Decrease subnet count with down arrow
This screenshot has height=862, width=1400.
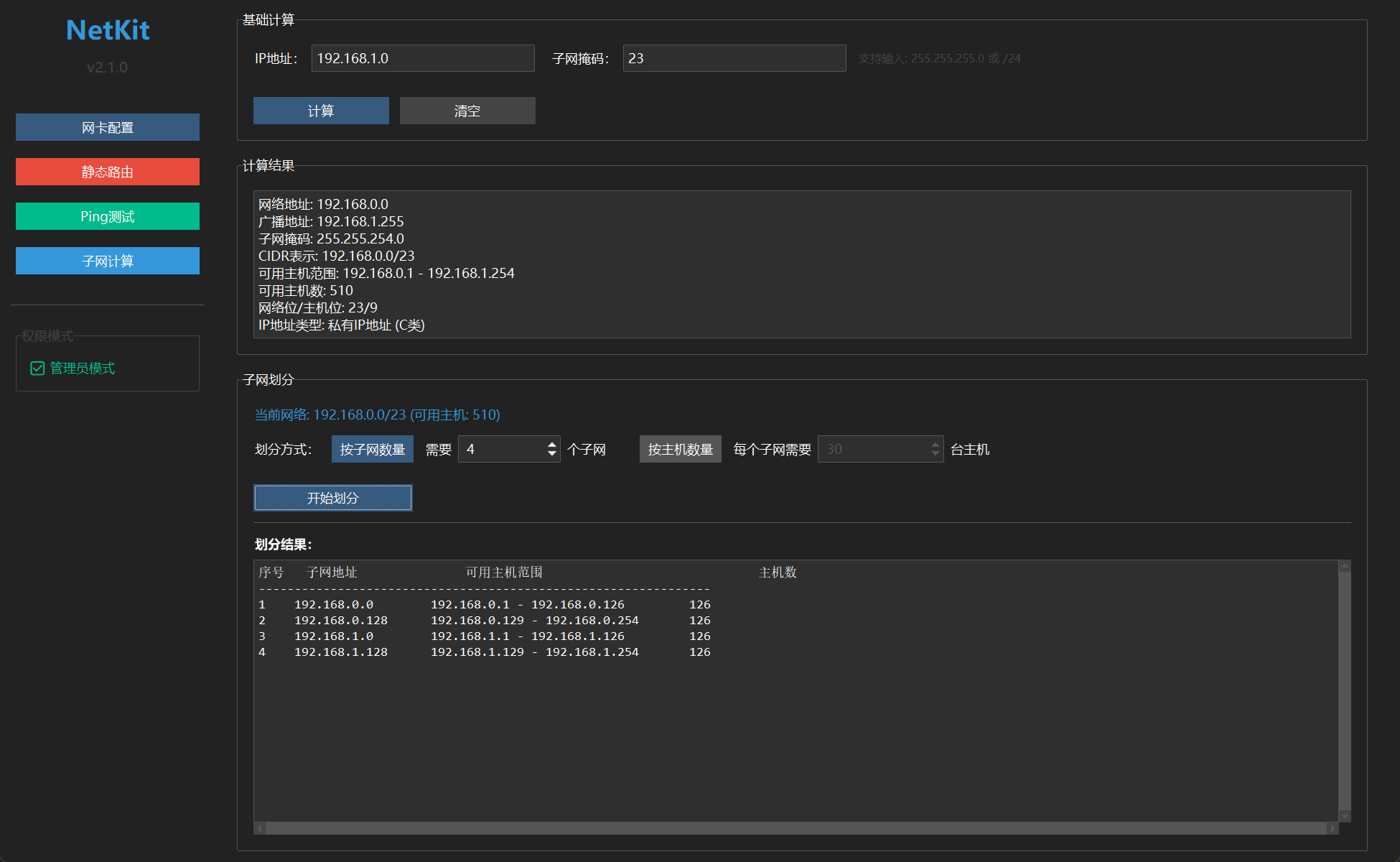[x=552, y=455]
